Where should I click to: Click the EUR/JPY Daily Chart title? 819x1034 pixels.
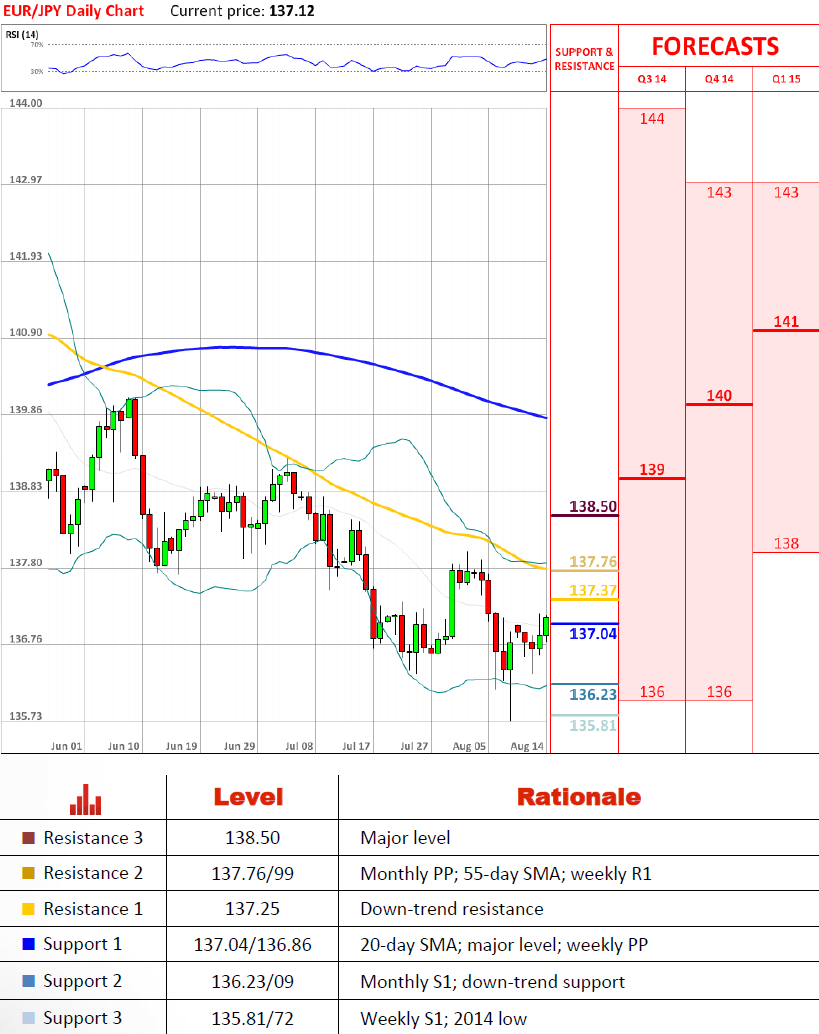(73, 11)
